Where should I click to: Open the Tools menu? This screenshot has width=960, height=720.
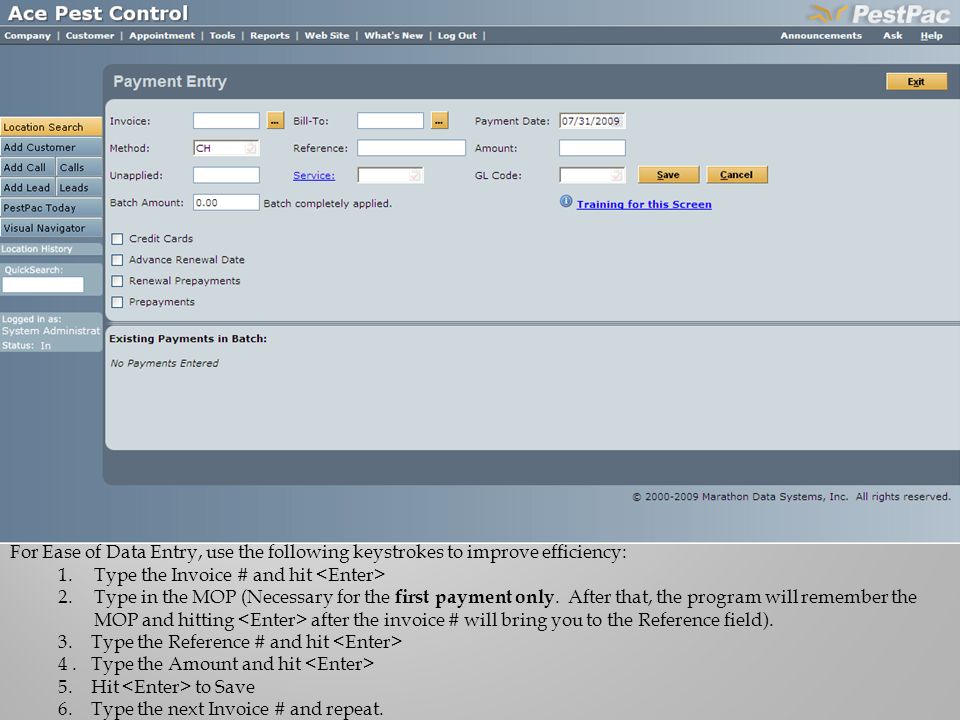tap(222, 36)
